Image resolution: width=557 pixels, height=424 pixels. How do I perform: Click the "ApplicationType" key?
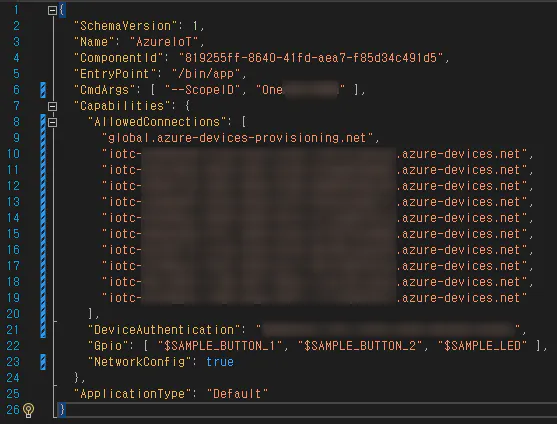pos(133,394)
